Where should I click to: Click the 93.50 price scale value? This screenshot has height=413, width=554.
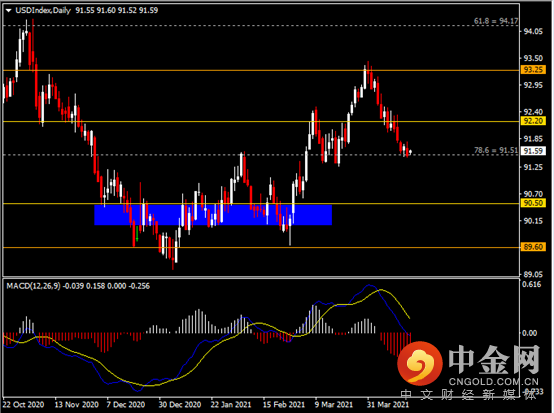pos(533,58)
